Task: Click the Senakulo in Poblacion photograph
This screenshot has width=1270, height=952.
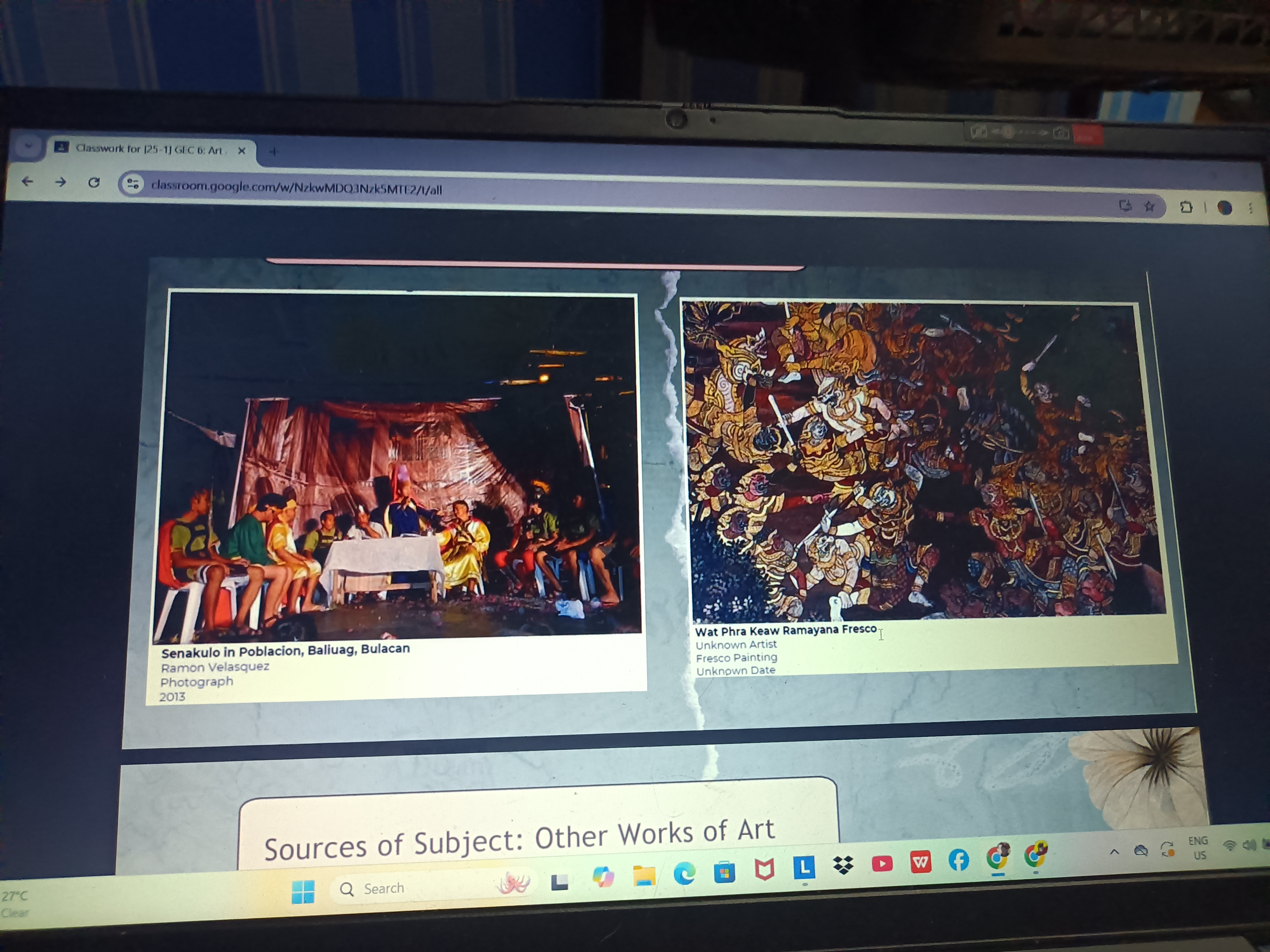Action: tap(396, 465)
